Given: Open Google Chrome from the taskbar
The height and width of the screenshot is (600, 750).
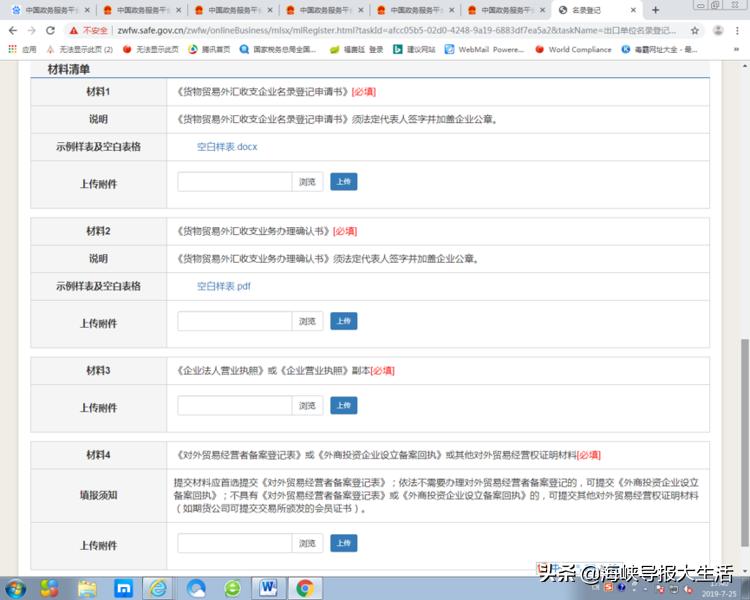Looking at the screenshot, I should [x=305, y=589].
